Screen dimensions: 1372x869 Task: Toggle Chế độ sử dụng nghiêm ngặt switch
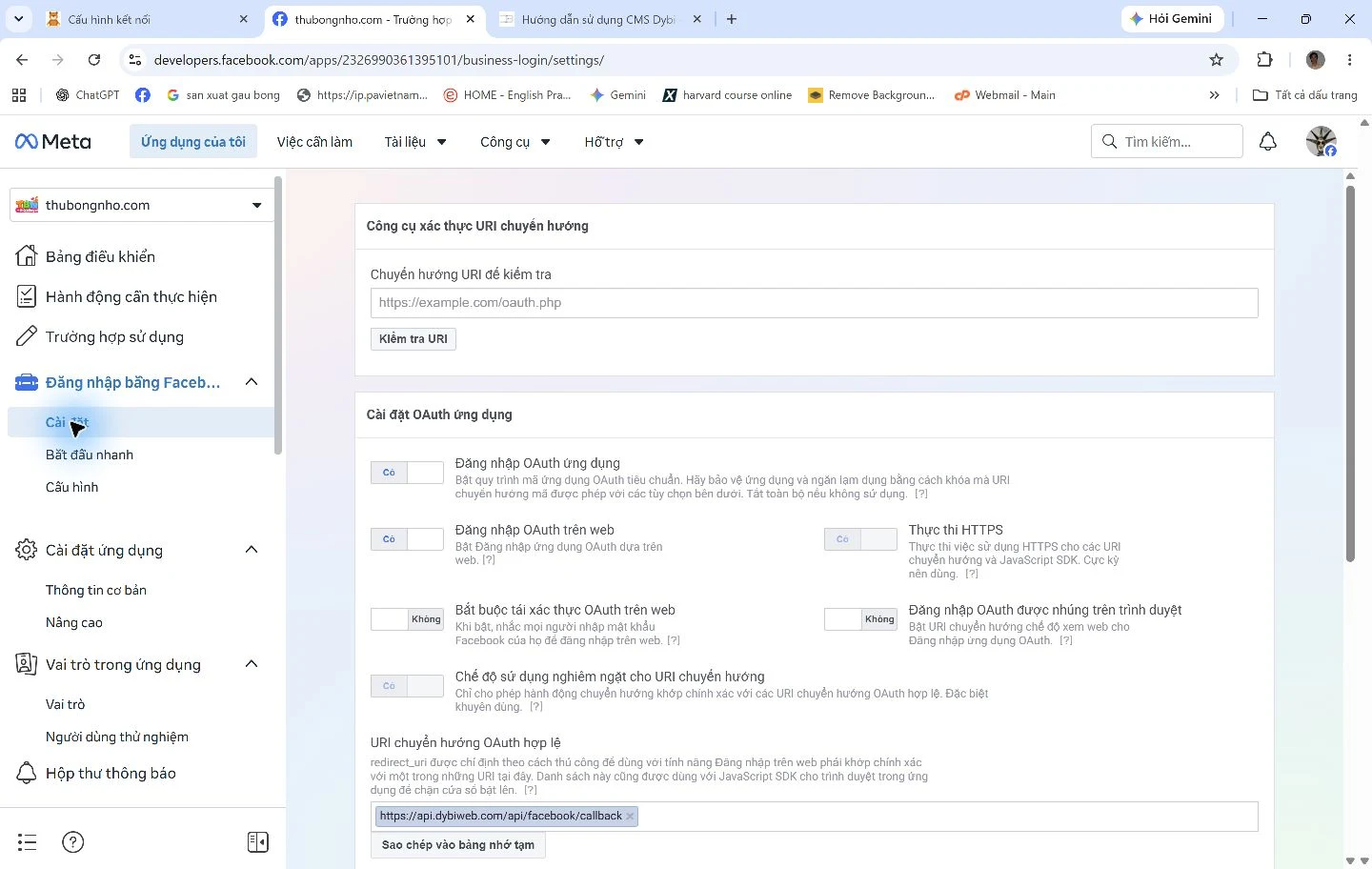(407, 686)
